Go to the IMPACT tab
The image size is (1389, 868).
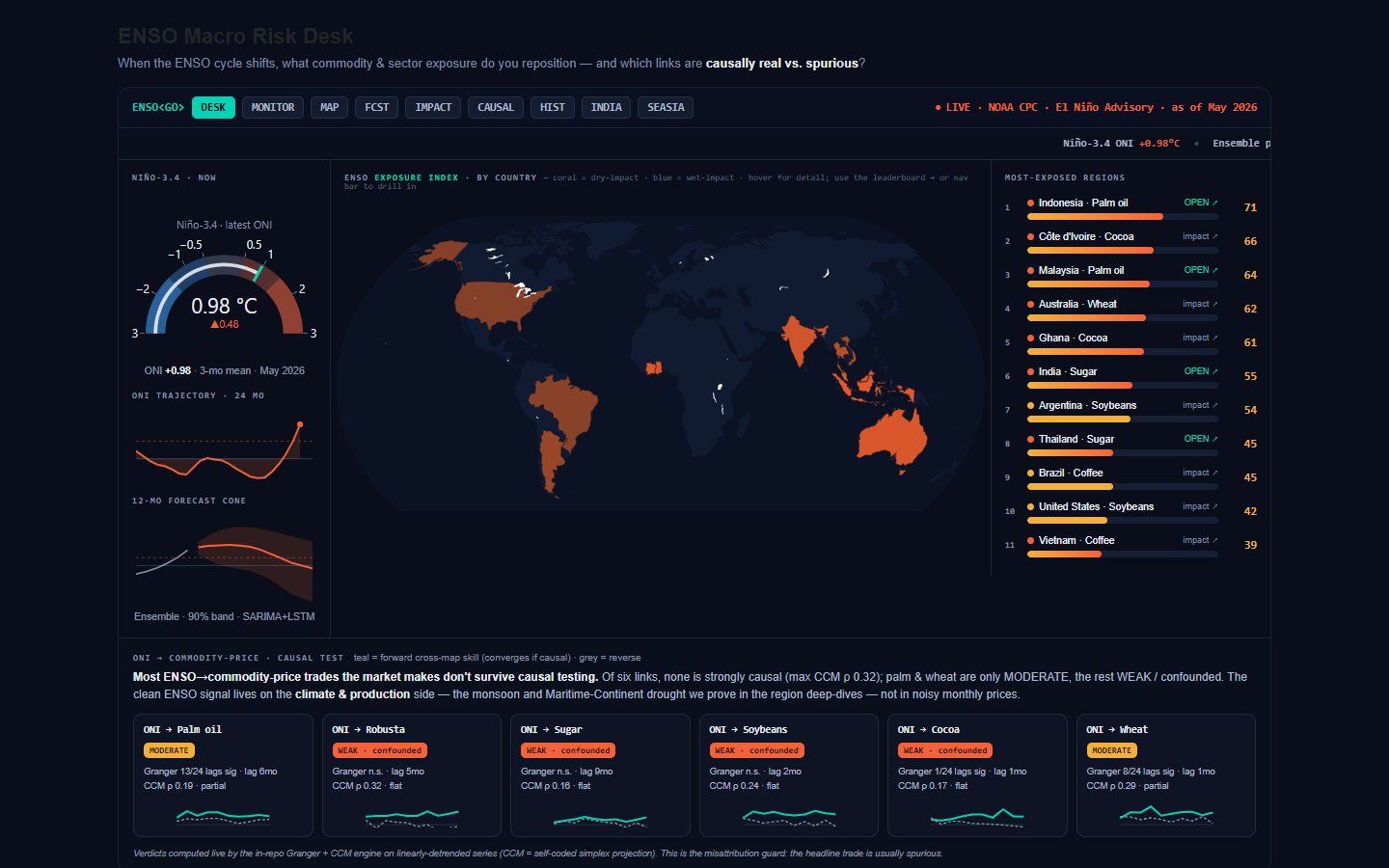(x=433, y=107)
